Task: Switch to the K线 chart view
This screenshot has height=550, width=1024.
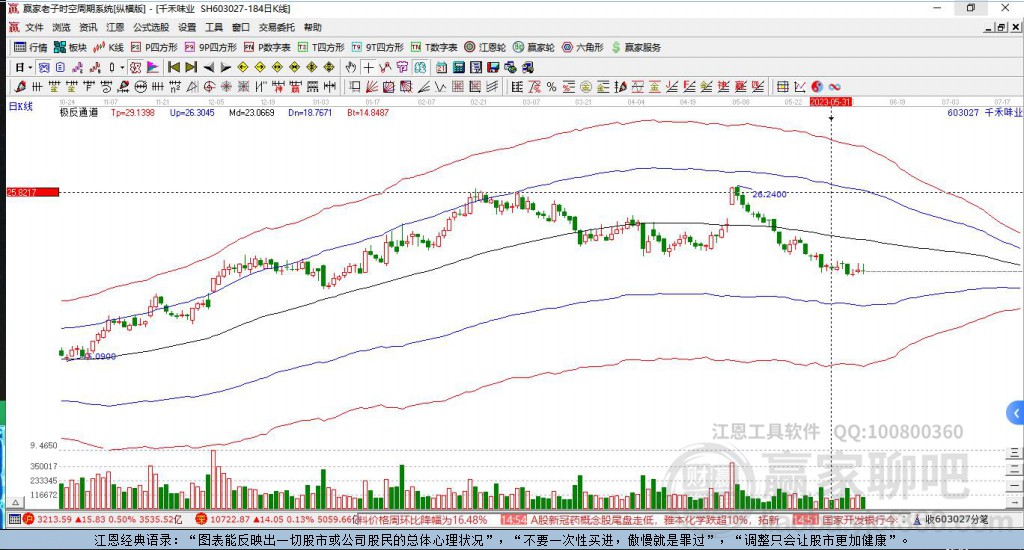Action: pyautogui.click(x=108, y=47)
